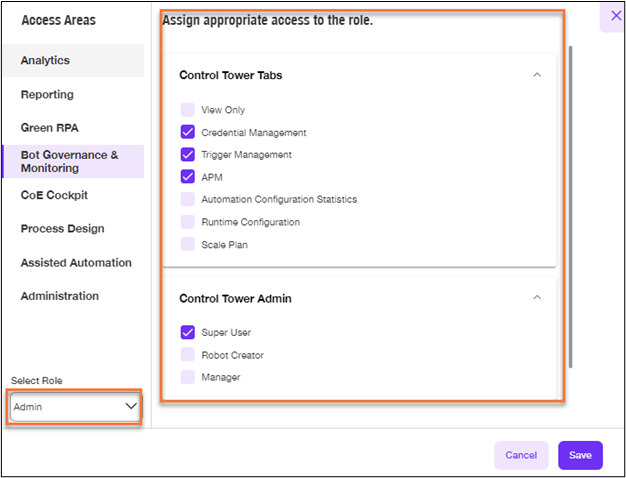Collapse the Control Tower Tabs section
Screen dimensions: 626x478
tap(537, 75)
